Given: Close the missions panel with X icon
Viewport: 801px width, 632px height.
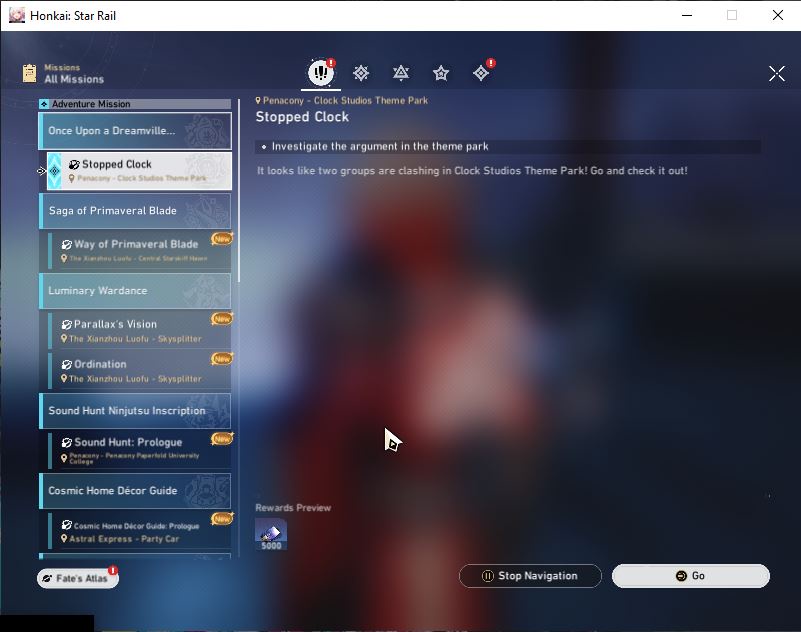Looking at the screenshot, I should (x=776, y=74).
